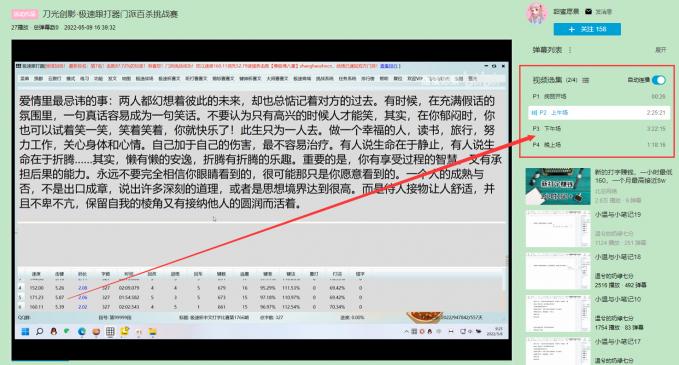Screen dimensions: 679x365
Task: Click the Edge browser icon in recorded taskbar
Action: (81, 332)
